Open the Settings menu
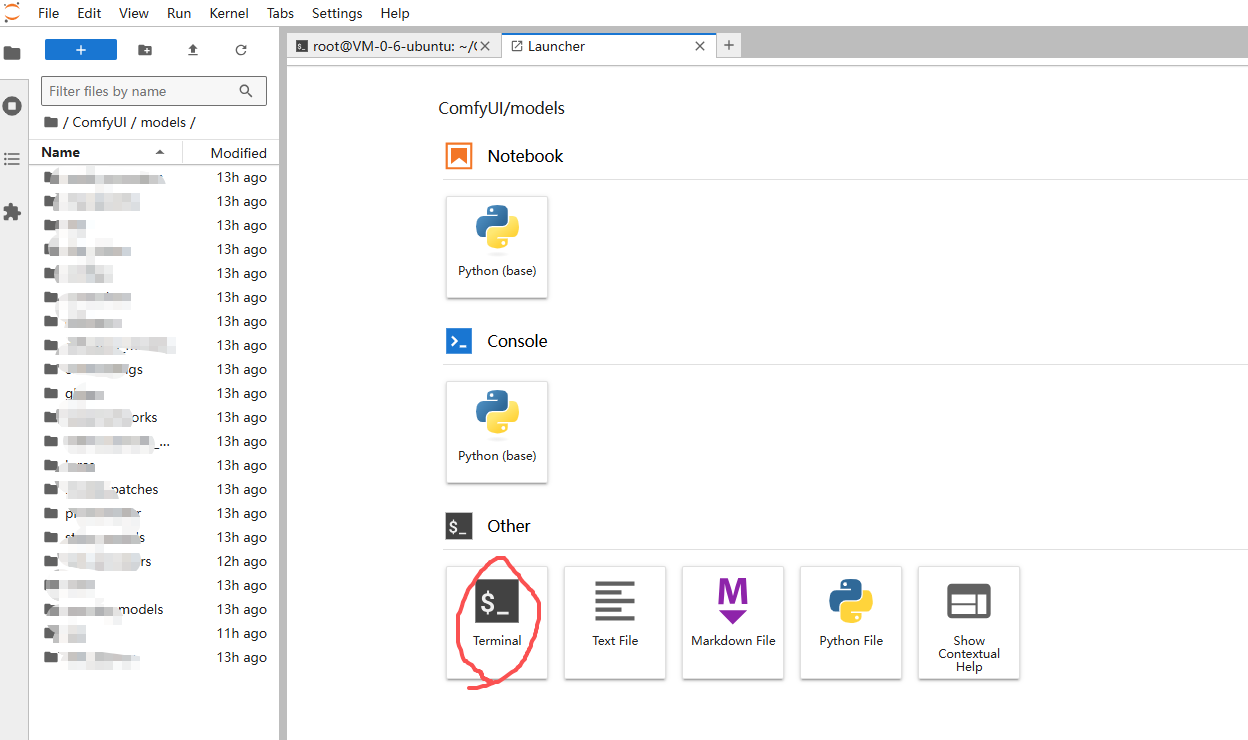 [x=337, y=13]
